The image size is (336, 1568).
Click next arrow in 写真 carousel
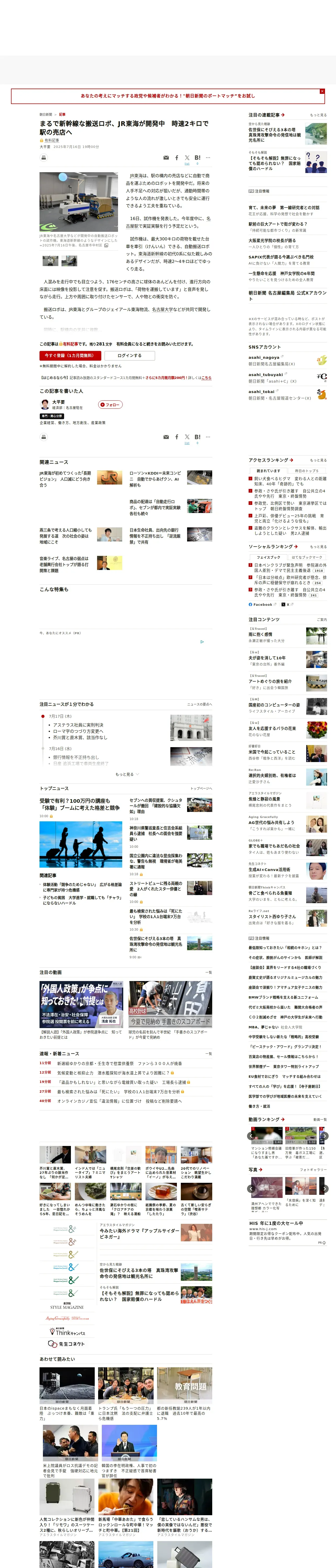[324, 1188]
